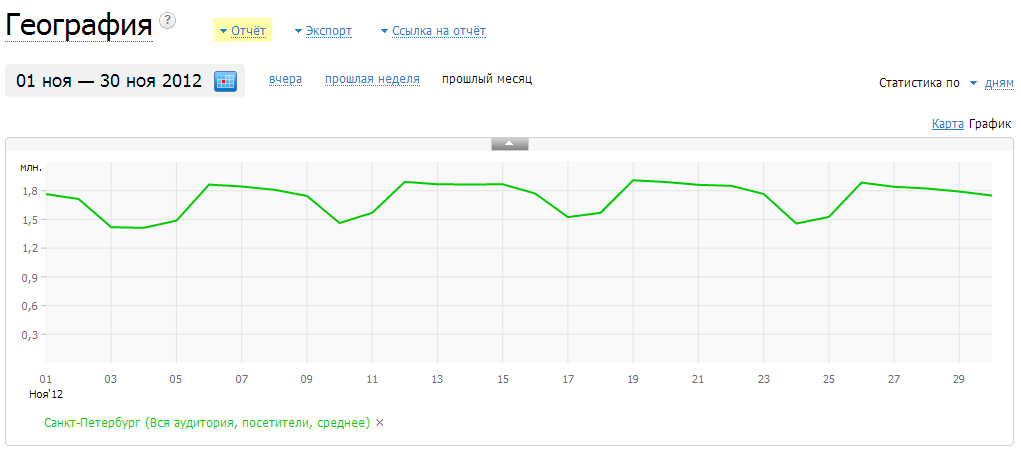Viewport: 1021px width, 449px height.
Task: Click the 23 date label on x-axis
Action: coord(764,379)
